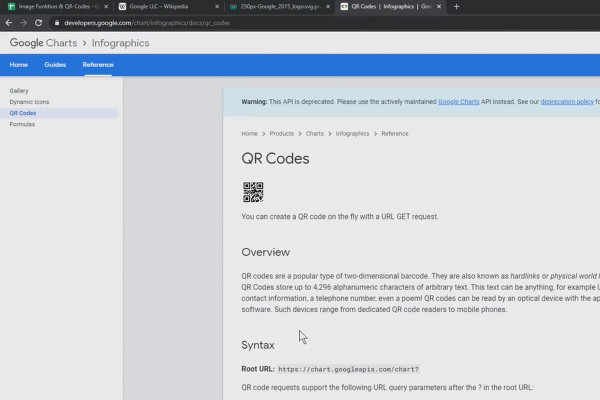This screenshot has width=600, height=400.
Task: Select QR Codes in the left sidebar
Action: [x=23, y=113]
